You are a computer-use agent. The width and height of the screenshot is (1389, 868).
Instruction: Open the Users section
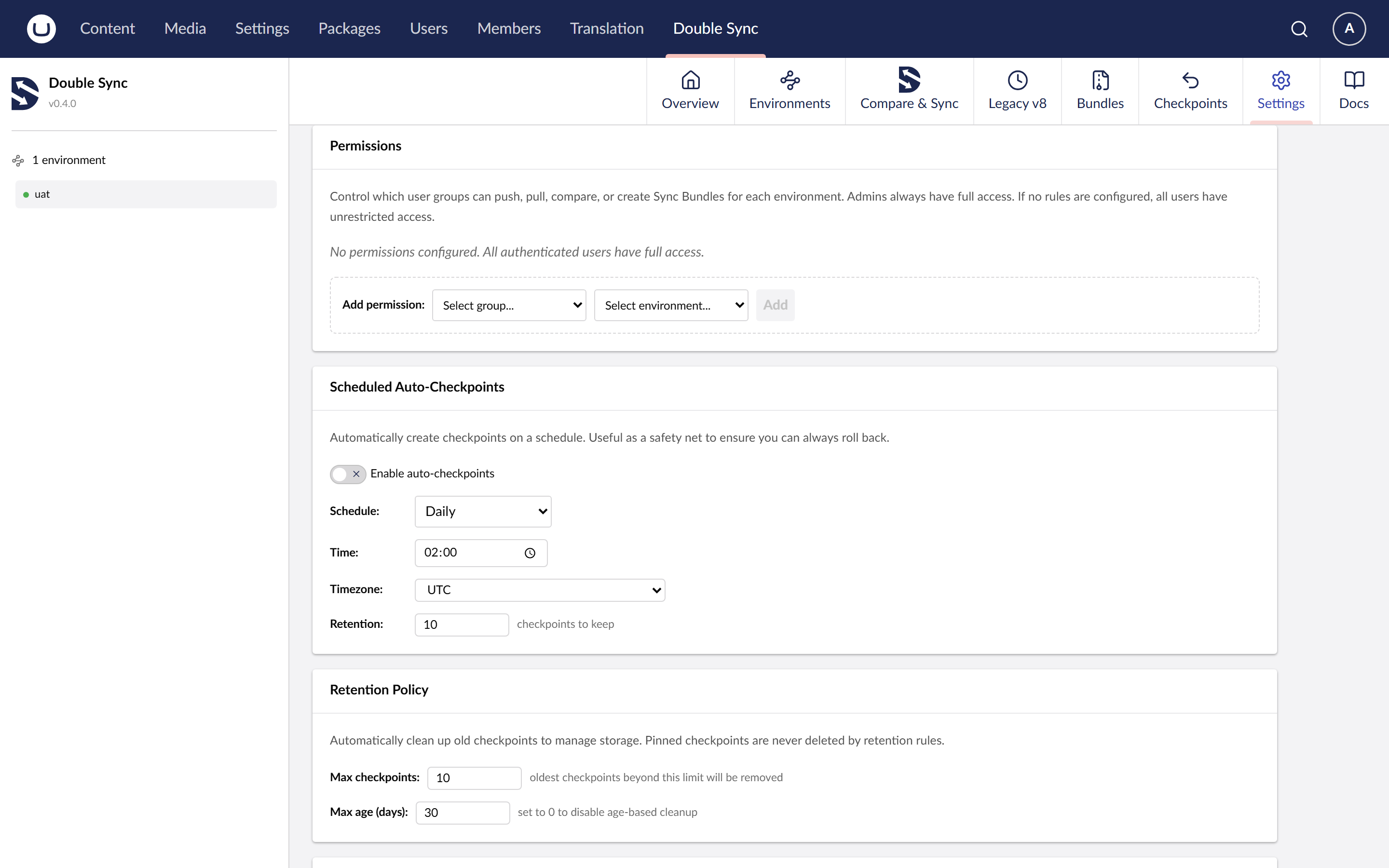429,29
